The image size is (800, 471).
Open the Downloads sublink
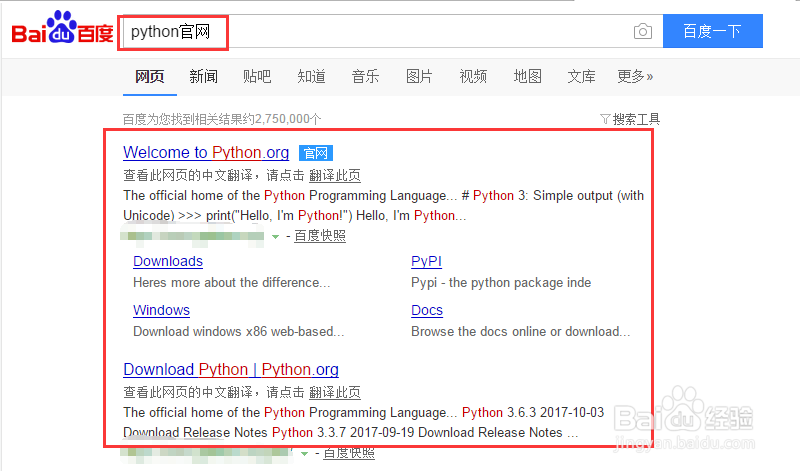(x=168, y=261)
